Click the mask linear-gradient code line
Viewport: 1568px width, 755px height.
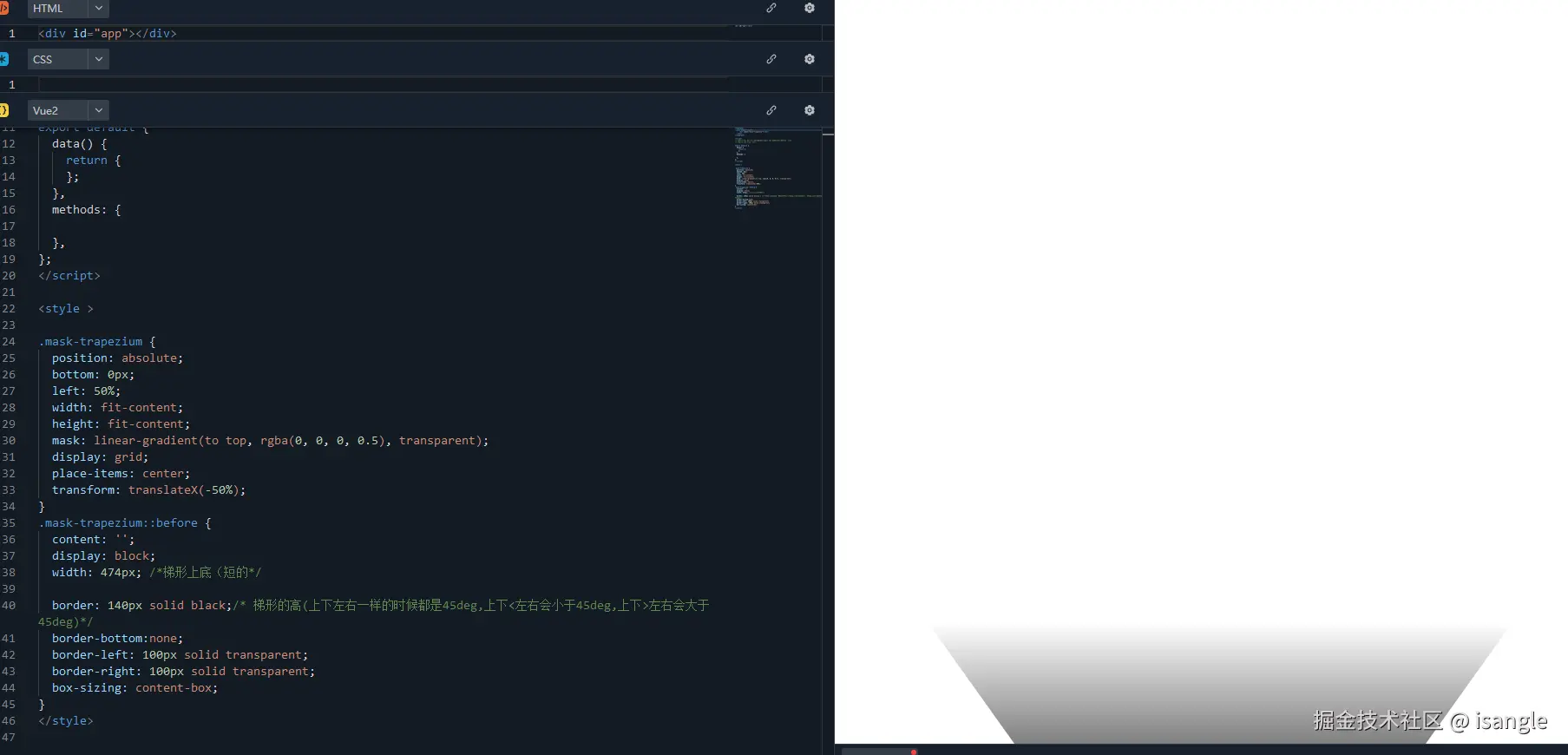coord(270,440)
